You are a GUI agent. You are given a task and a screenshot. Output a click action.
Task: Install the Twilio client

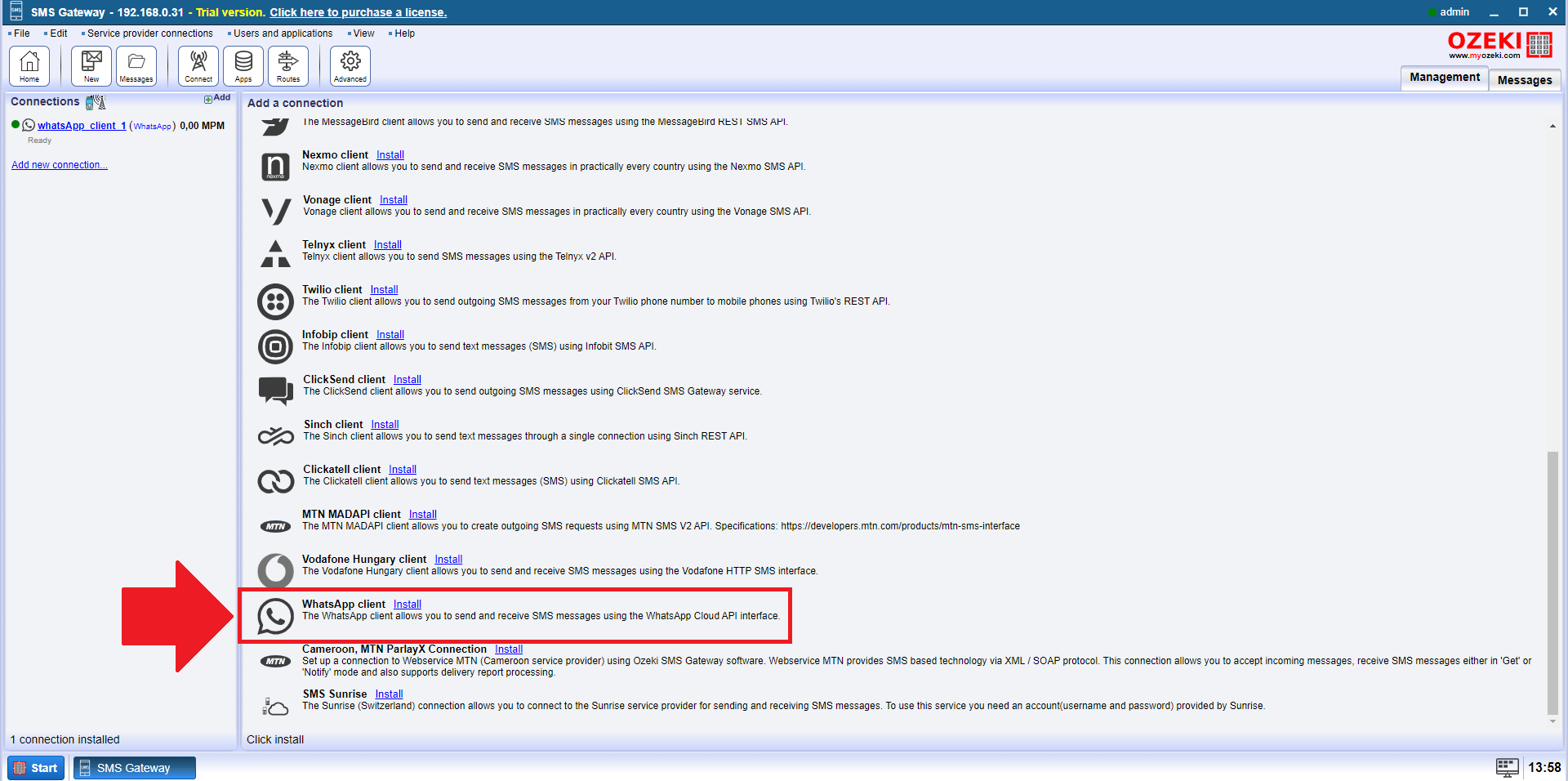384,290
